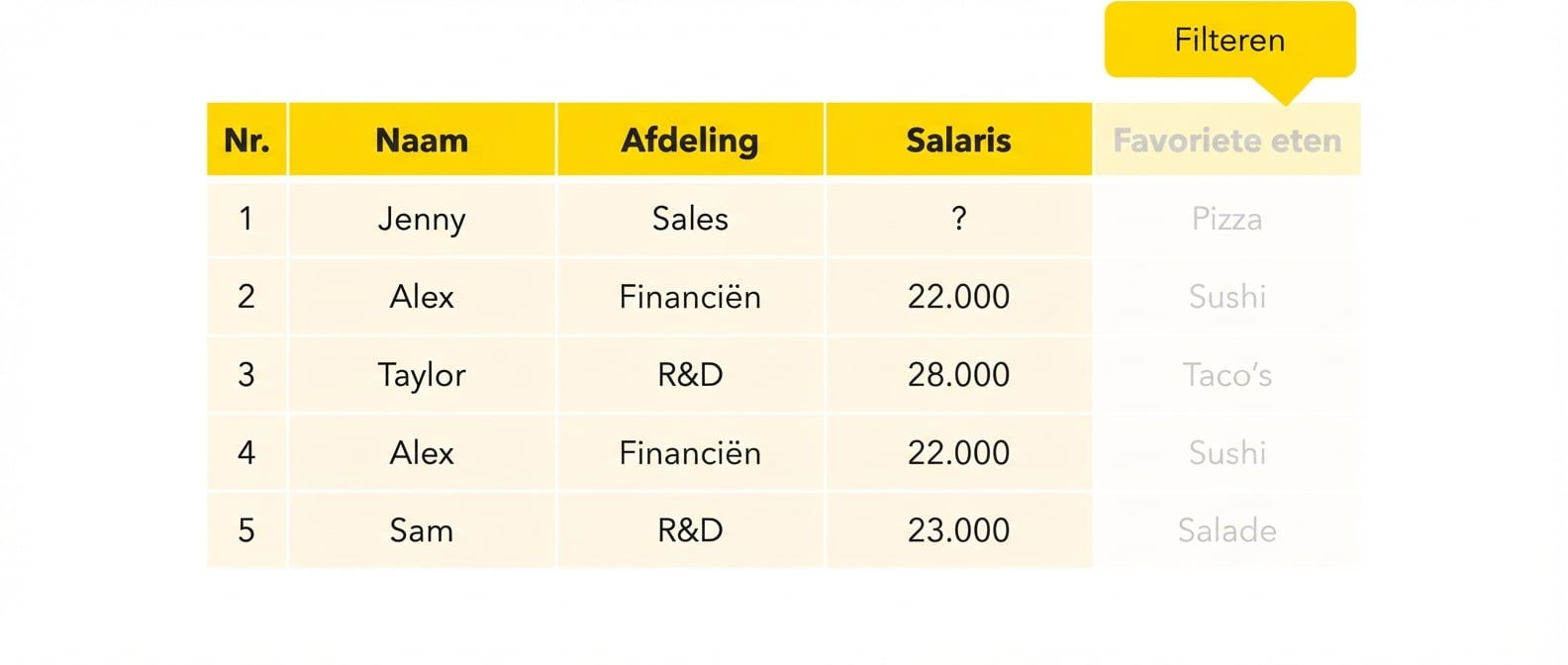The height and width of the screenshot is (665, 1568).
Task: Select the Afdeling column header
Action: point(690,141)
